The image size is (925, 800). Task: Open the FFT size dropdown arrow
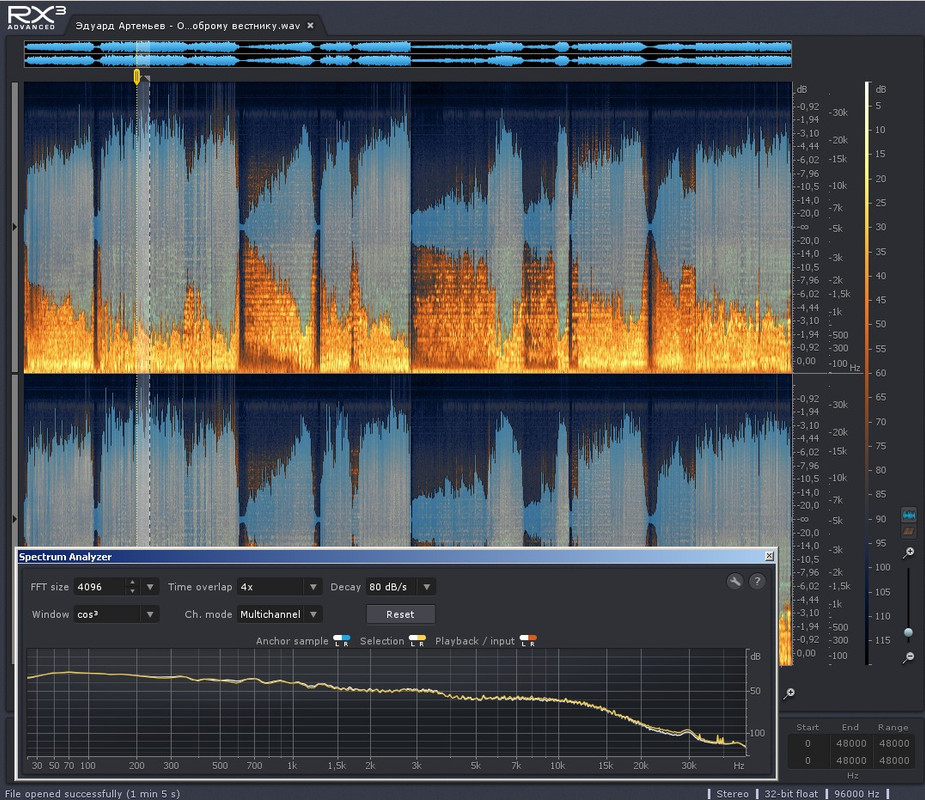point(150,587)
